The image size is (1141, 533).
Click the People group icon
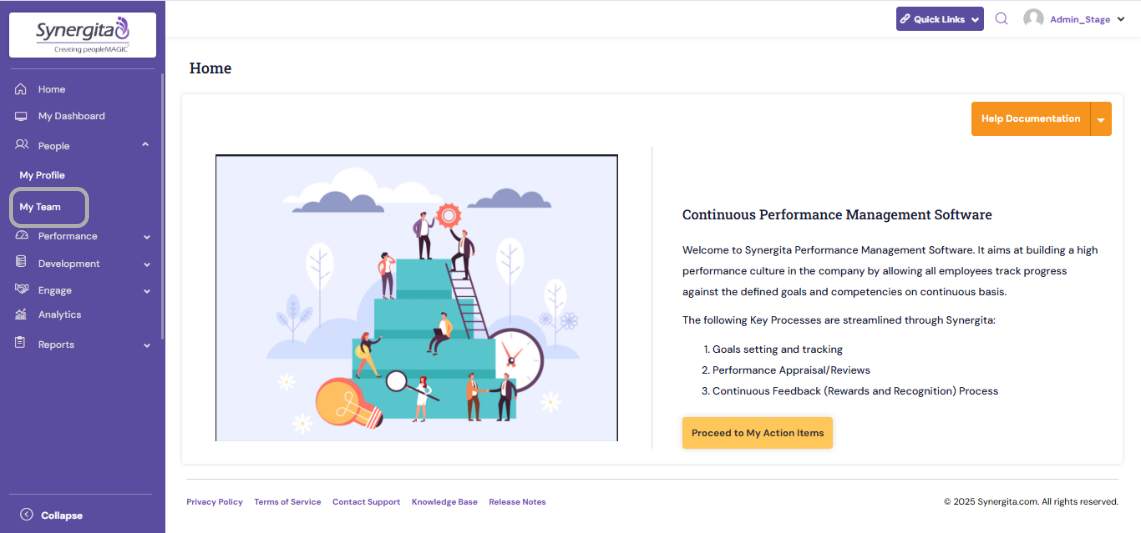pos(21,145)
